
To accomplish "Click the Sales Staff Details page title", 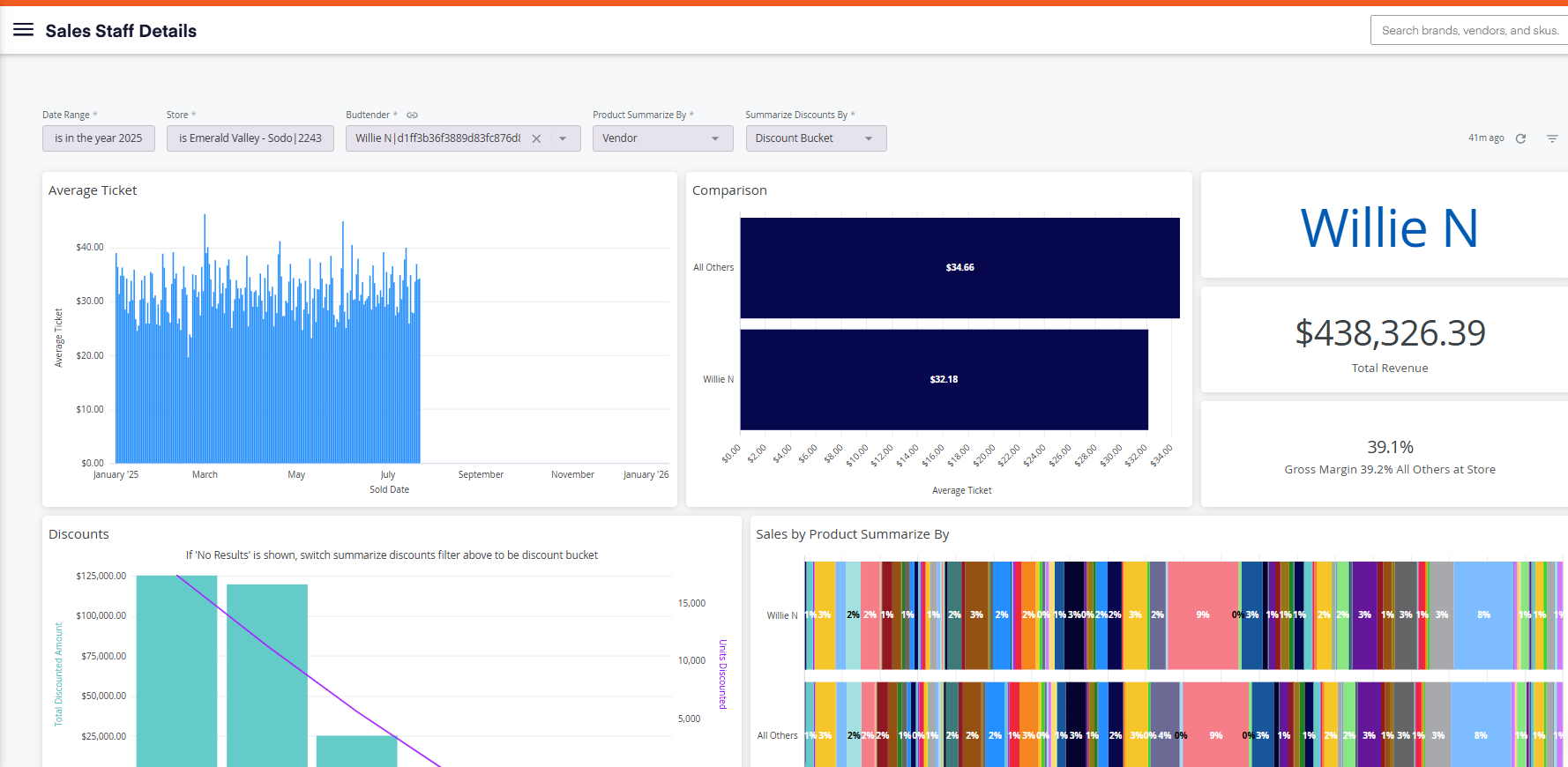I will 121,31.
